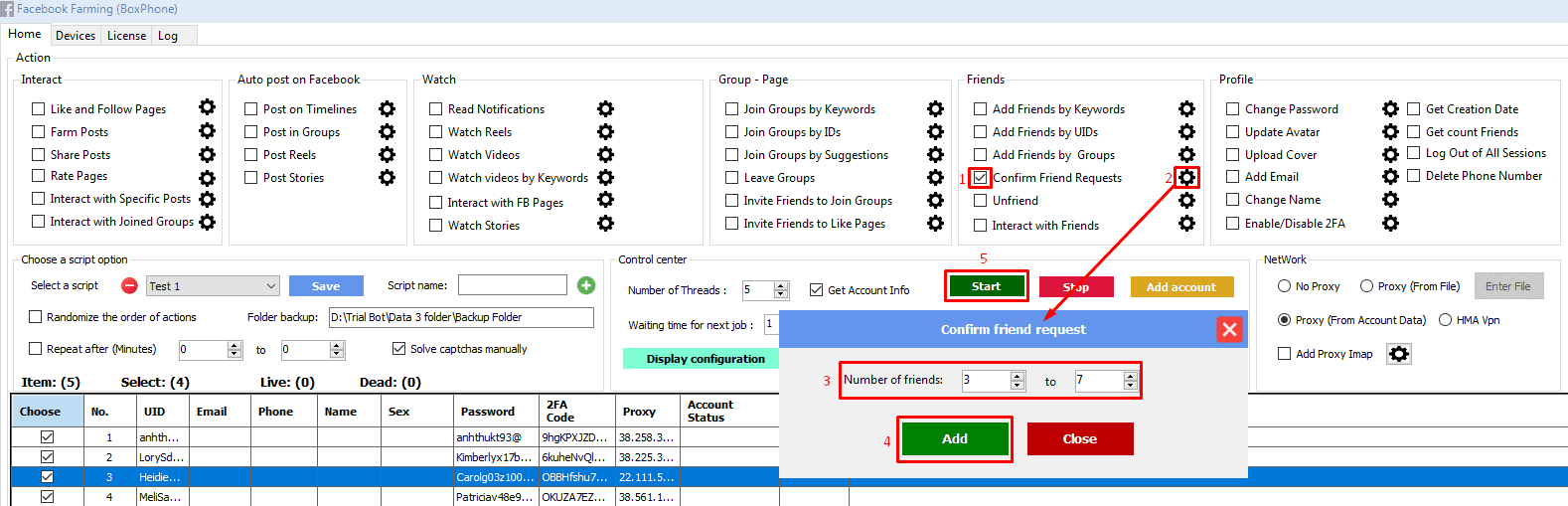The width and height of the screenshot is (1568, 506).
Task: Open settings gear for Upload Cover
Action: pos(1390,154)
